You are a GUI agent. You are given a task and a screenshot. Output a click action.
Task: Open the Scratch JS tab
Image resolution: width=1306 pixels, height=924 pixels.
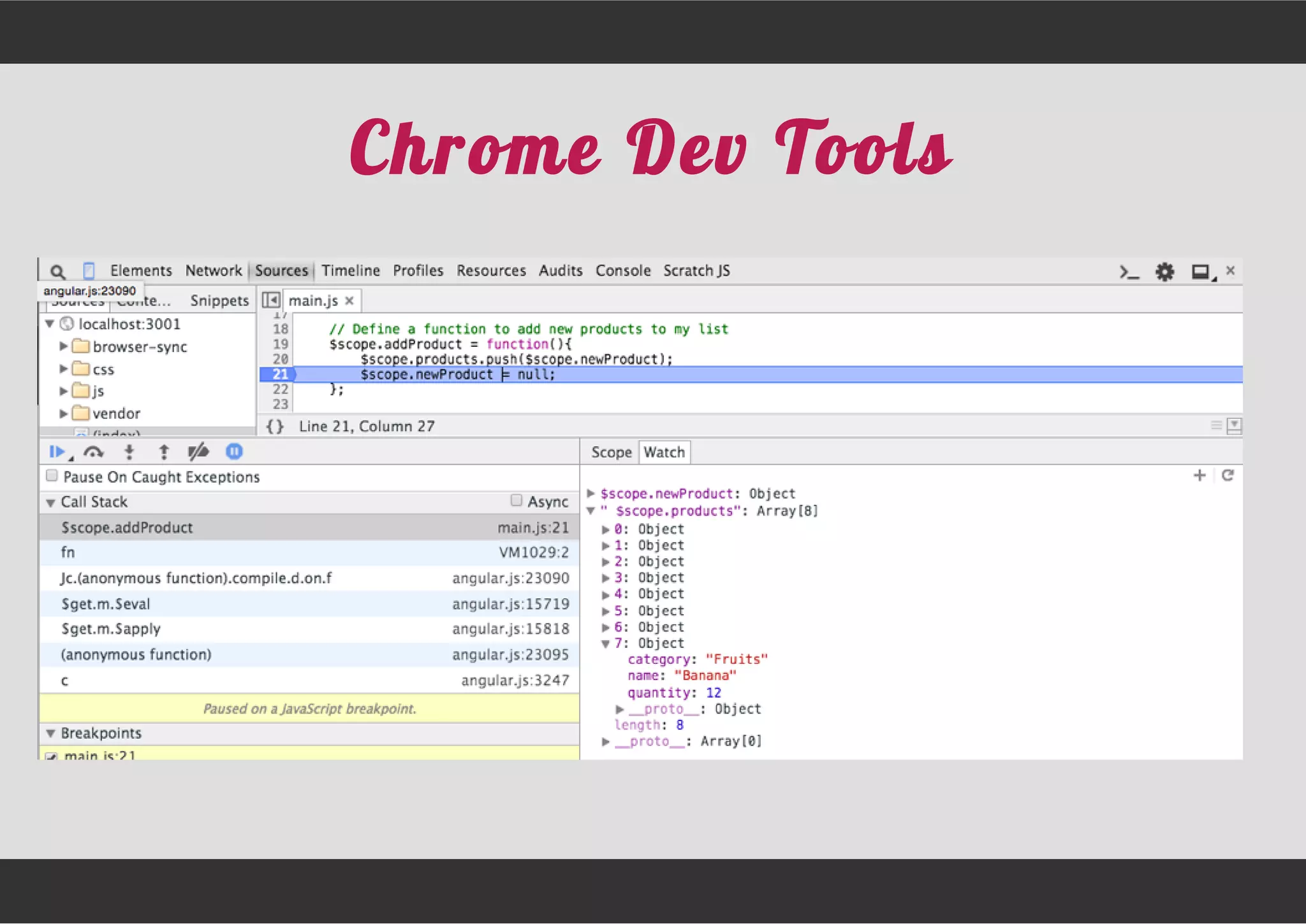(x=696, y=270)
